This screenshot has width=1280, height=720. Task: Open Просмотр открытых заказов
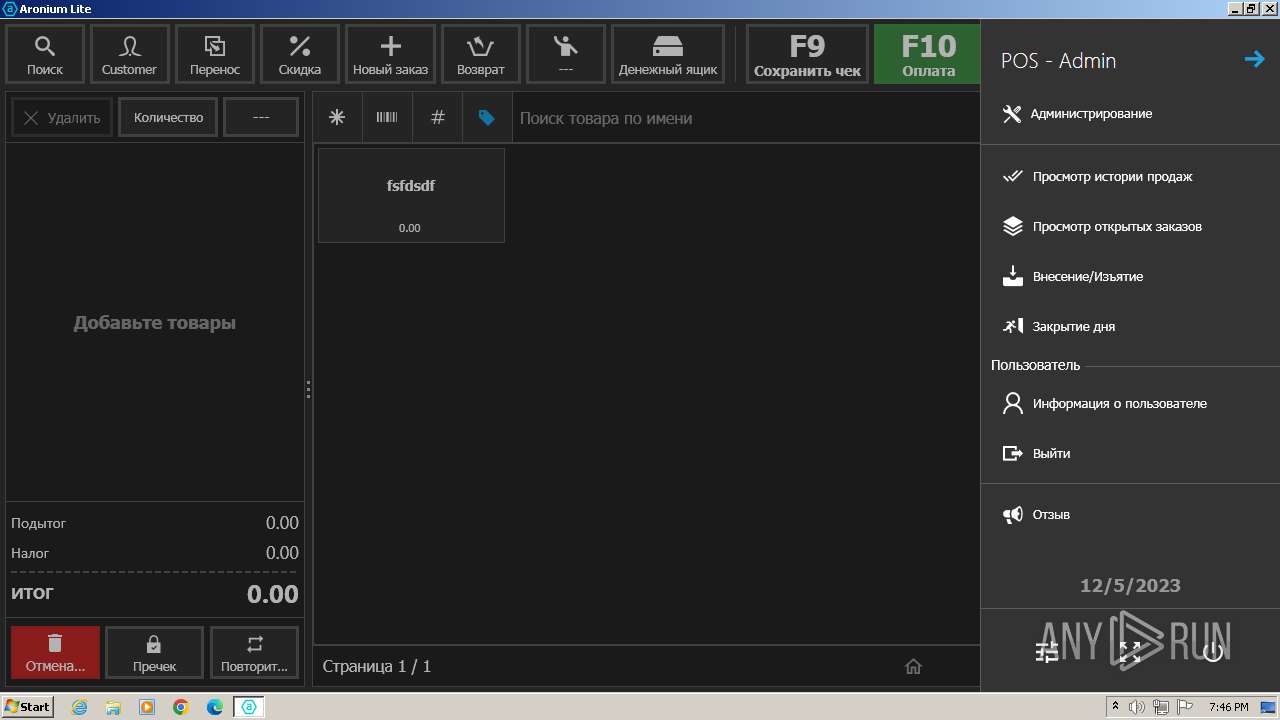pos(1130,227)
